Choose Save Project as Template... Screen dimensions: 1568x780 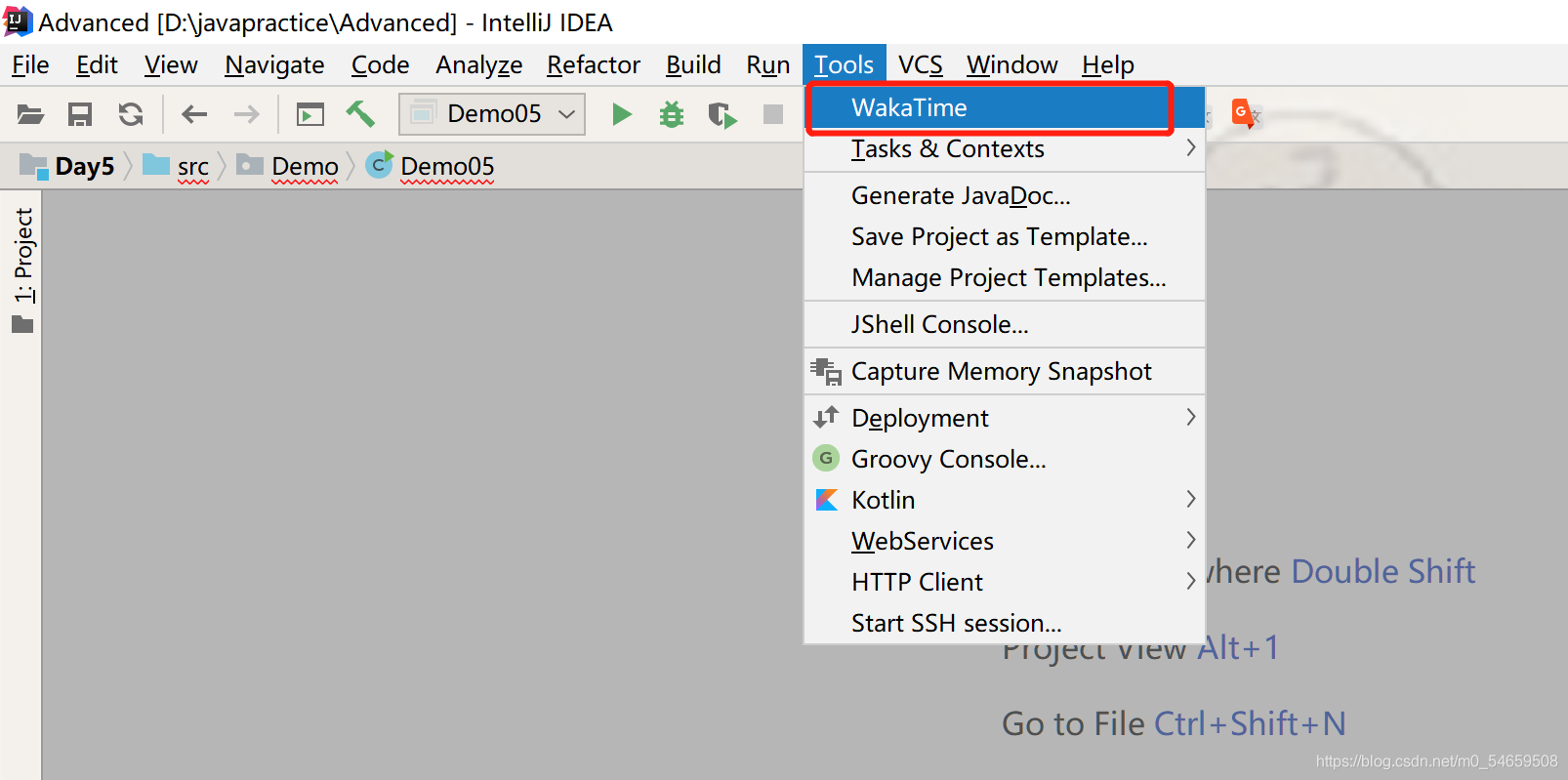point(1005,236)
